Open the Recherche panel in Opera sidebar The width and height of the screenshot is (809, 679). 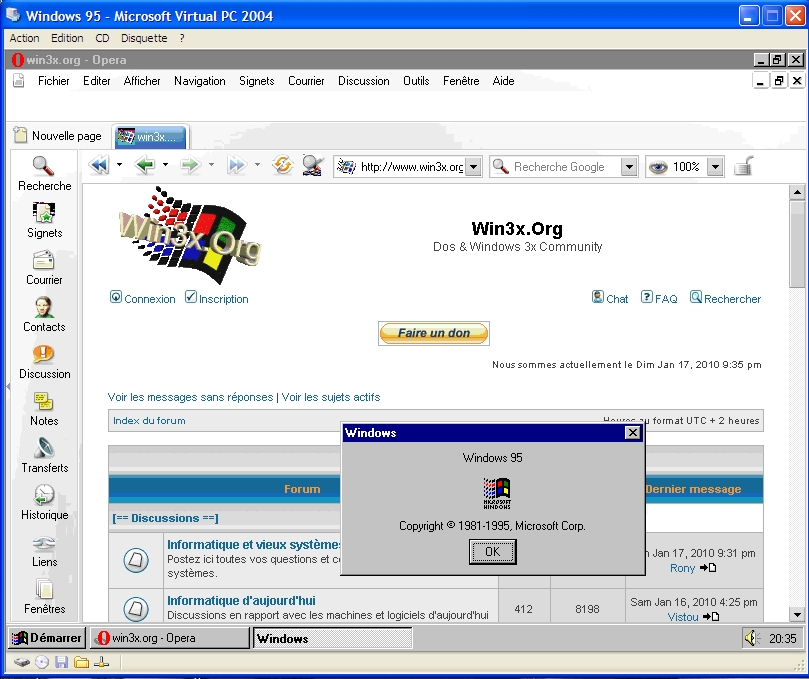[44, 174]
